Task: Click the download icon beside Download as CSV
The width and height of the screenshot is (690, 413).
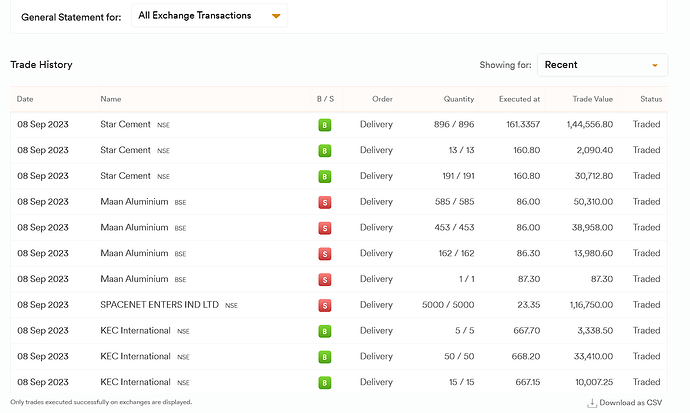Action: [592, 403]
